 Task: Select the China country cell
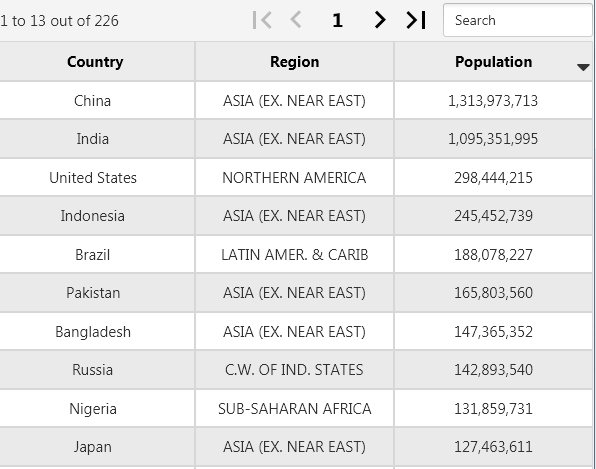[x=92, y=101]
